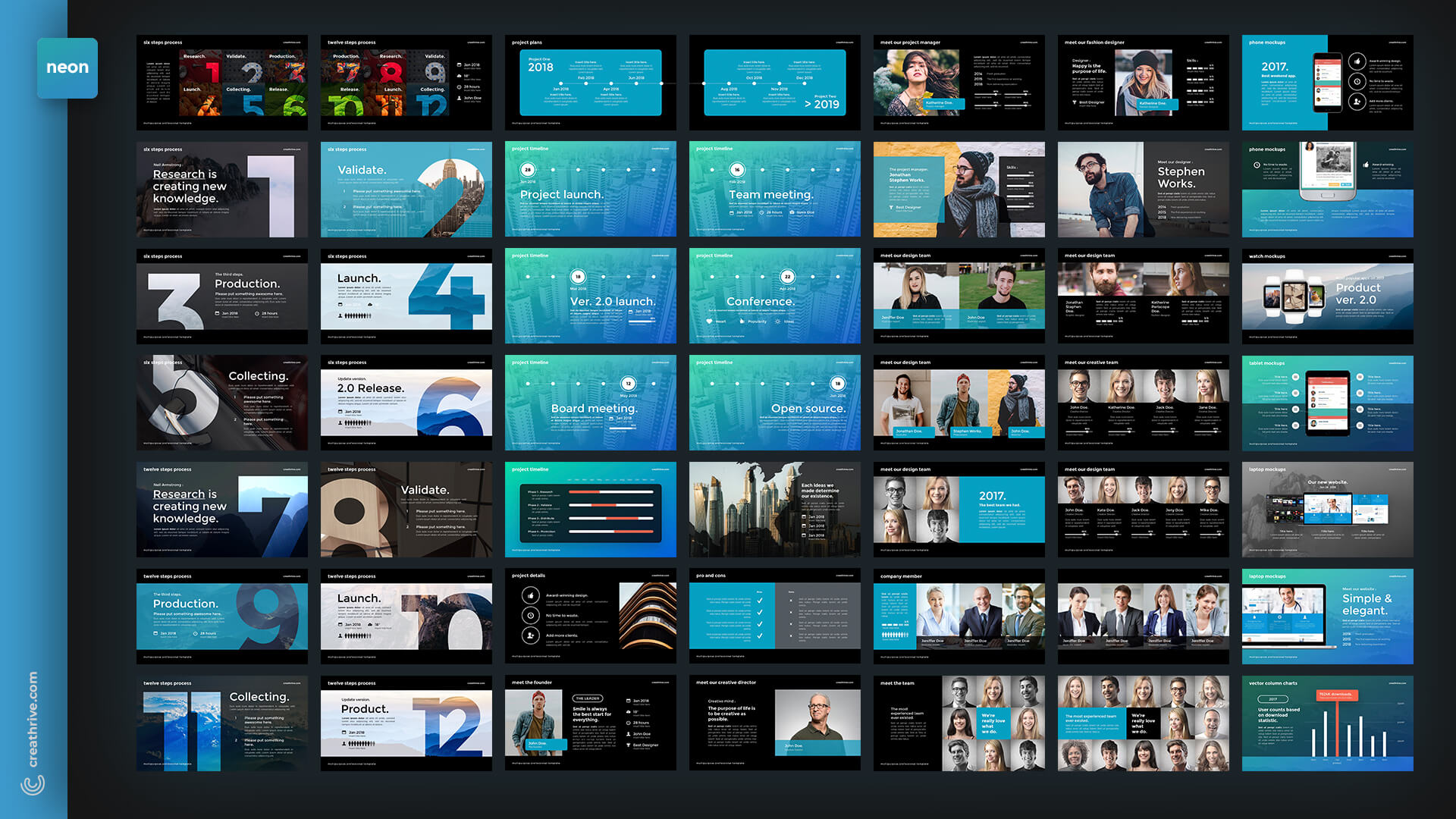This screenshot has width=1456, height=819.
Task: Select the clock icon next to No time to waste
Action: [x=531, y=616]
